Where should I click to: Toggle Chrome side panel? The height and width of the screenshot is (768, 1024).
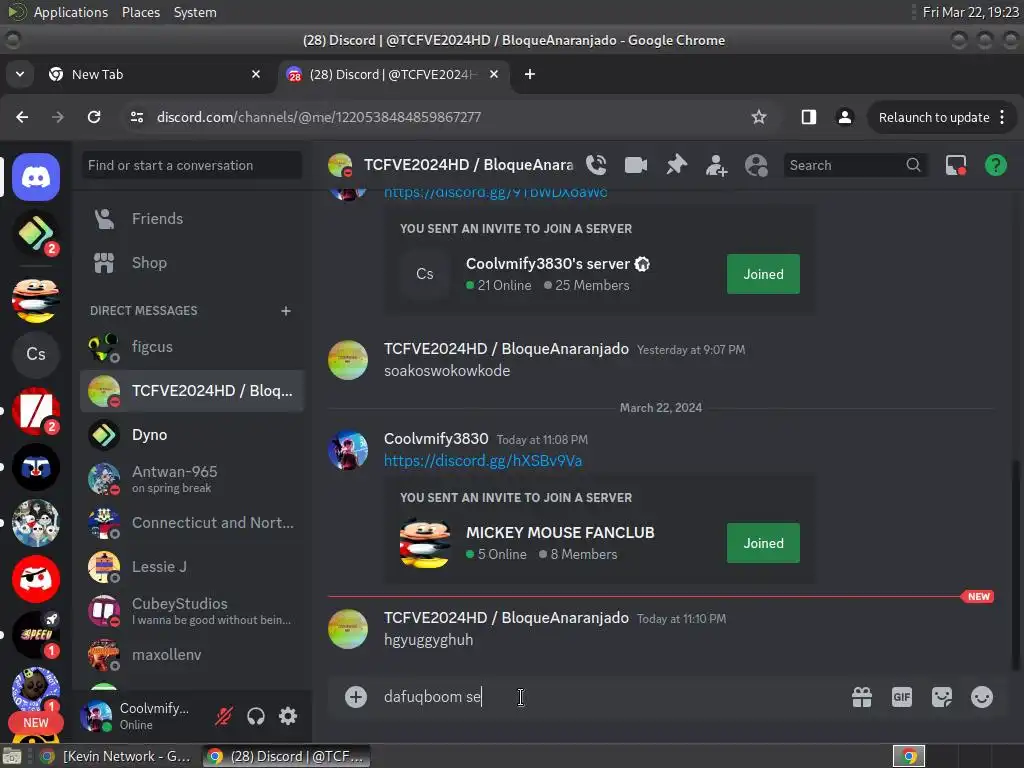[x=808, y=117]
